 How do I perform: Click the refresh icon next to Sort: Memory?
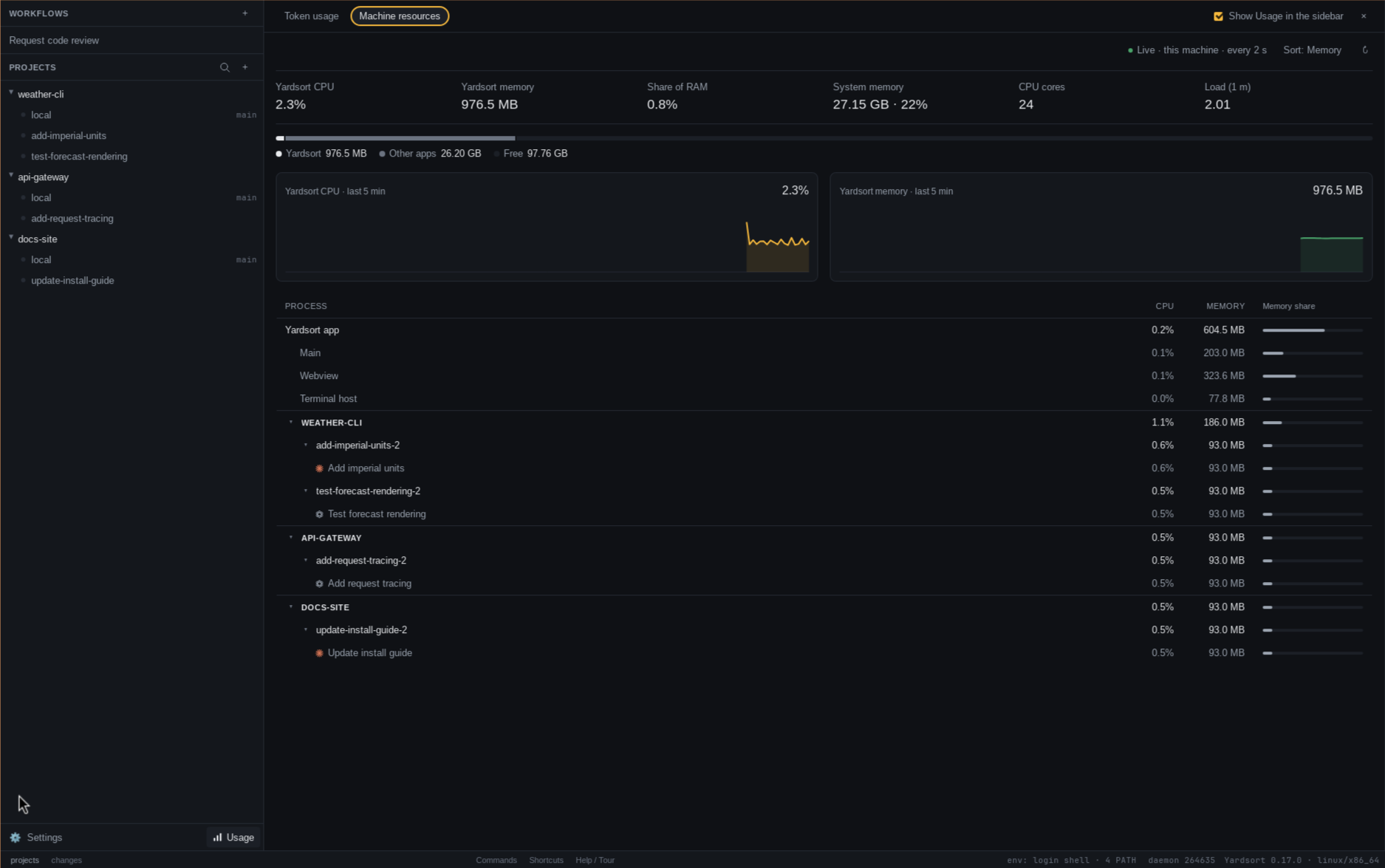[1365, 50]
